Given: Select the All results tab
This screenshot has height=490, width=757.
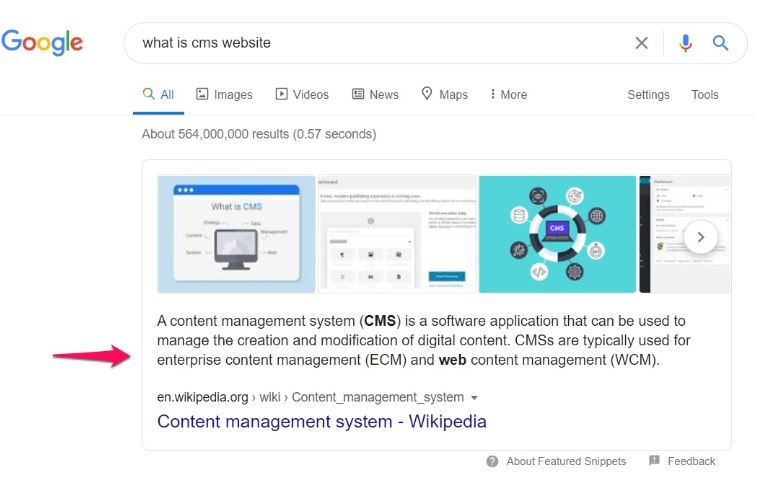Looking at the screenshot, I should pyautogui.click(x=158, y=95).
